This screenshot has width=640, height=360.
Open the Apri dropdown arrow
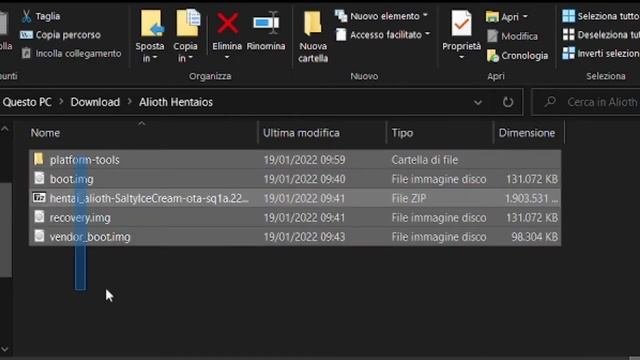pyautogui.click(x=525, y=17)
